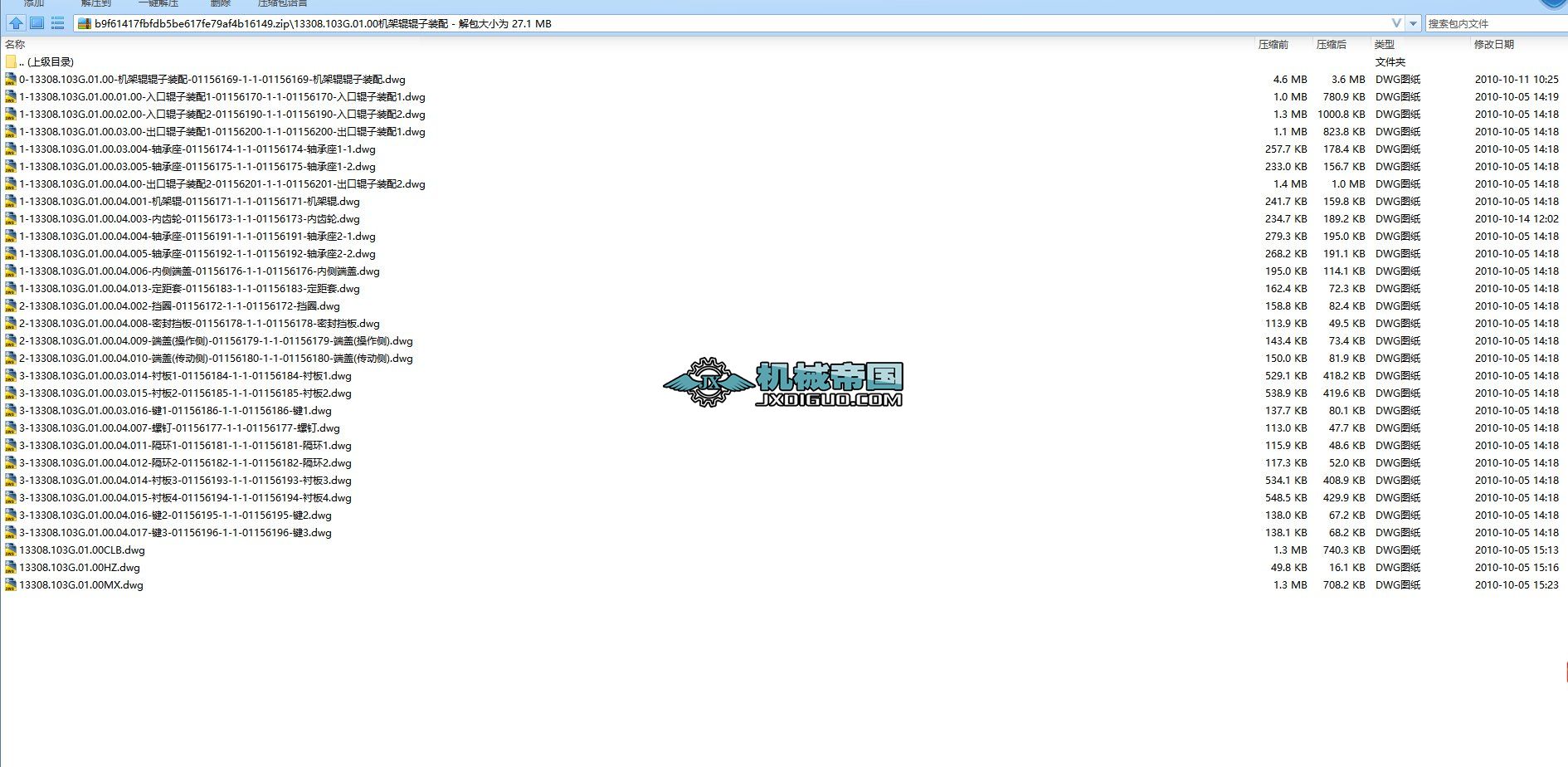Click the 1000.8 KB compressed size cell
Viewport: 1568px width, 767px height.
pos(1342,115)
